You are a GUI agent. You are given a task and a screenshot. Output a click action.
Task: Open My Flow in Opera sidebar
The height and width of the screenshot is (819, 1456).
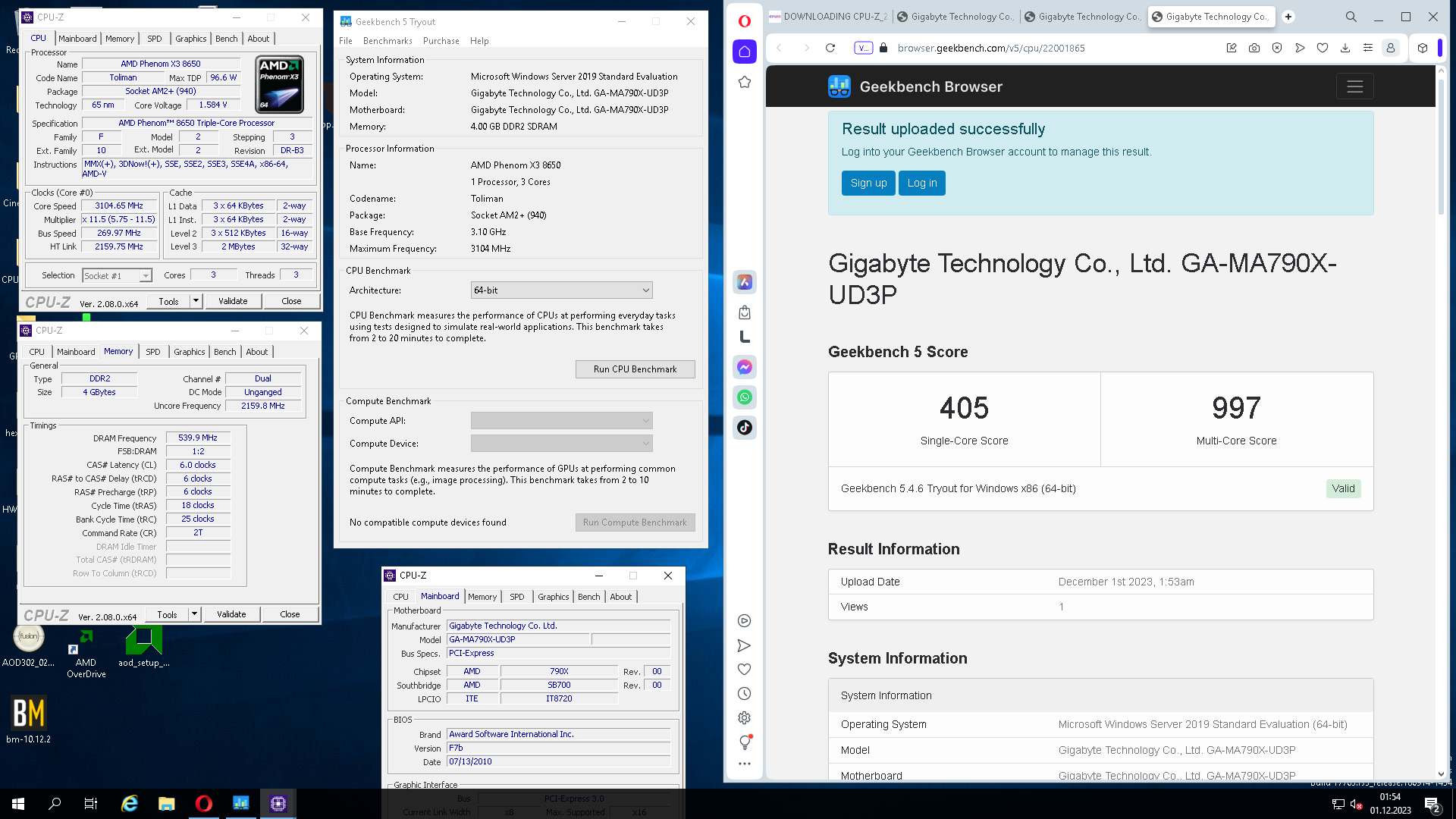click(744, 645)
